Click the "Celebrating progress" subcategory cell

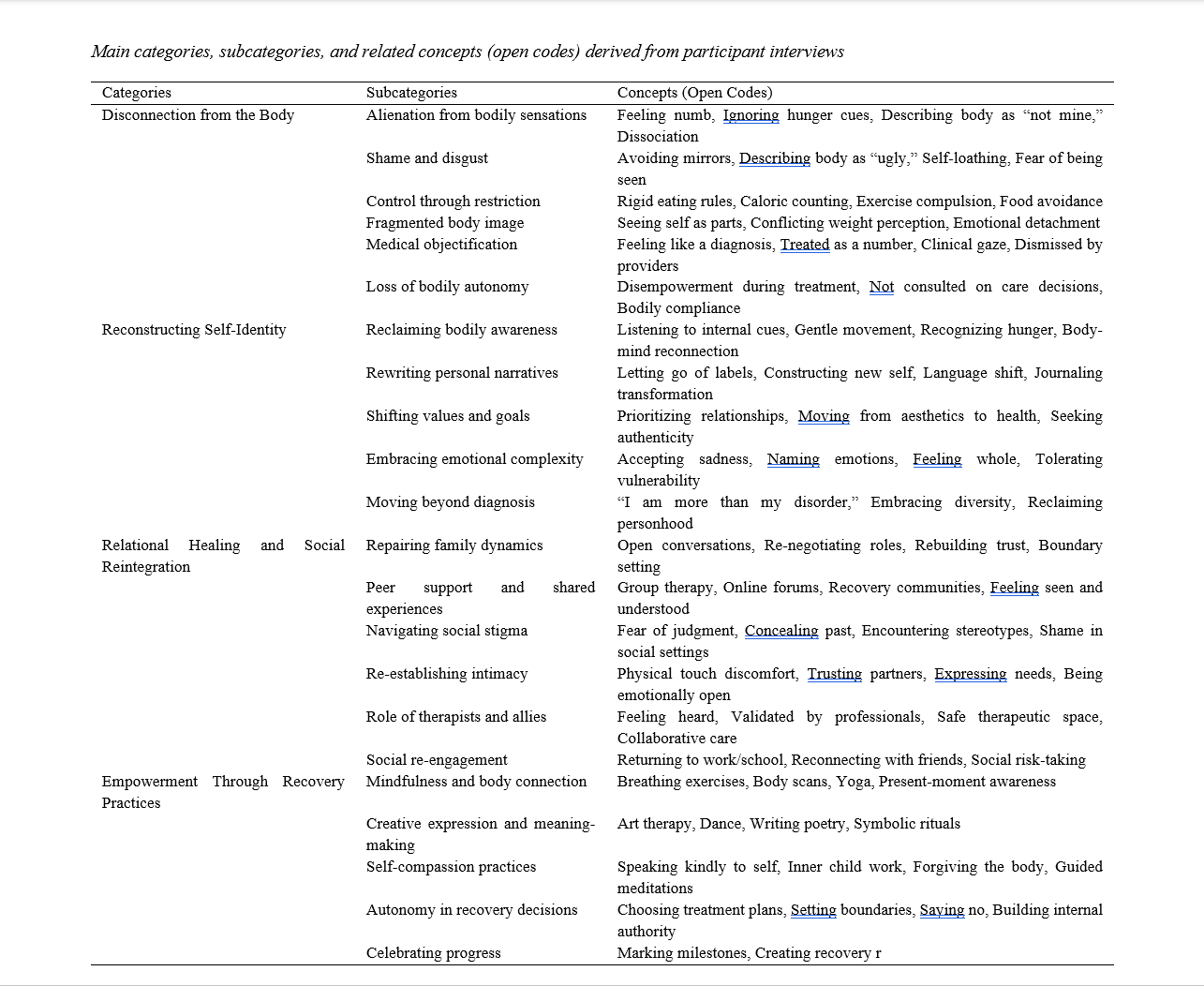coord(433,953)
